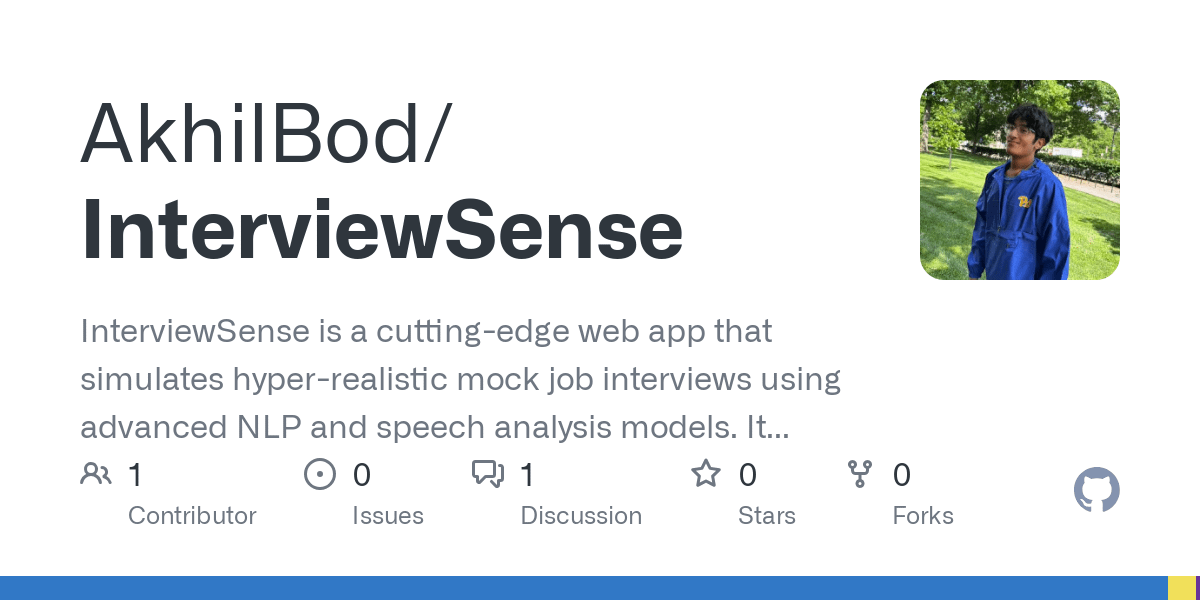
Task: Select the Issues label
Action: 388,516
